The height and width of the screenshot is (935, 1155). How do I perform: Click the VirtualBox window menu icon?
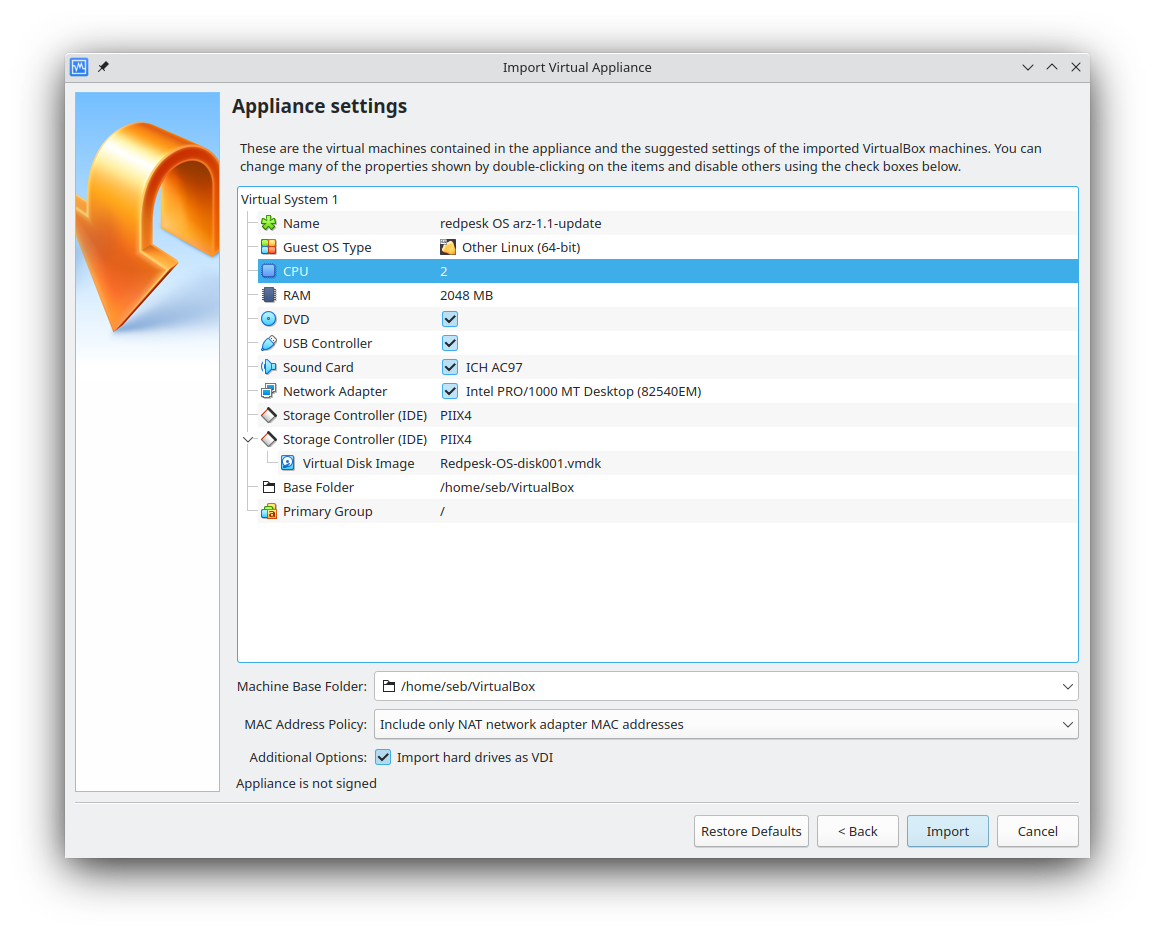pos(80,67)
